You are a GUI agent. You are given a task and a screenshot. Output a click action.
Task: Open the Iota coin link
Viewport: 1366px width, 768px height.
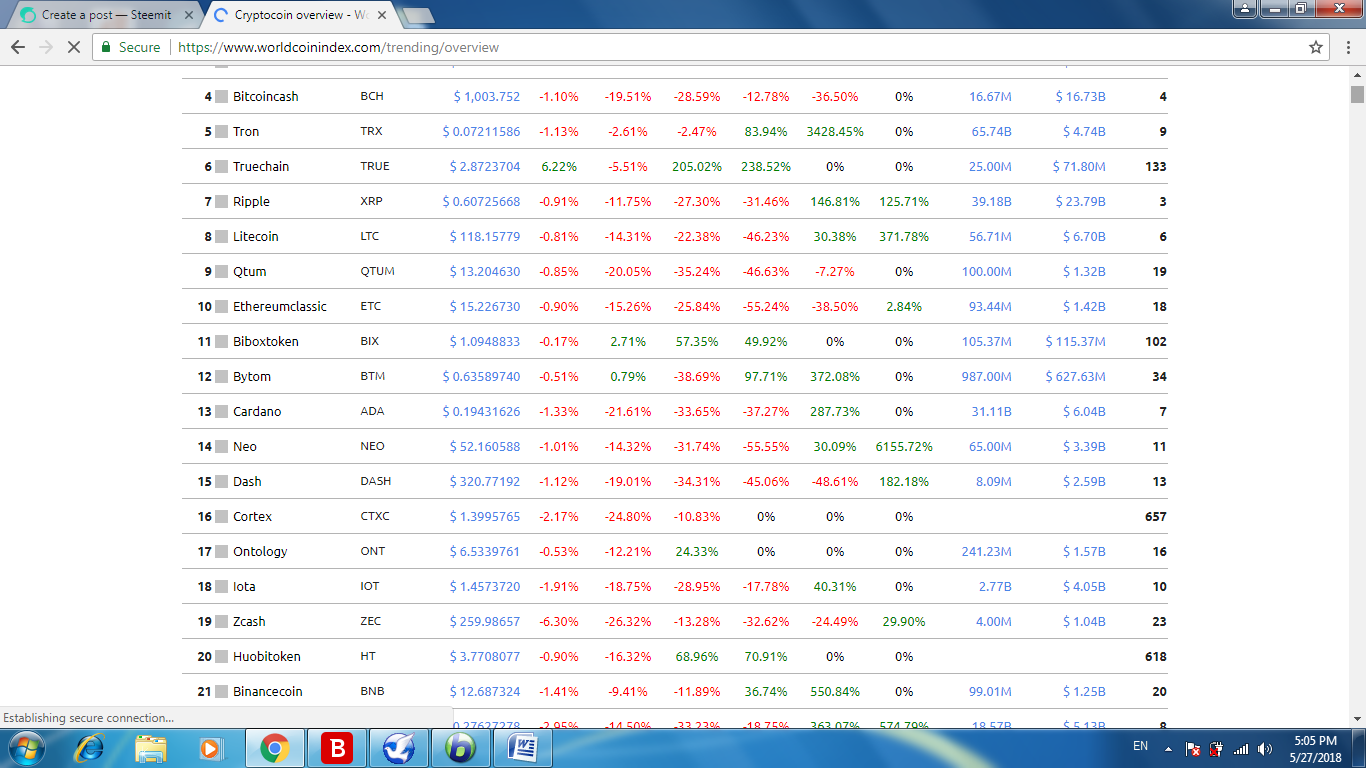[x=244, y=587]
